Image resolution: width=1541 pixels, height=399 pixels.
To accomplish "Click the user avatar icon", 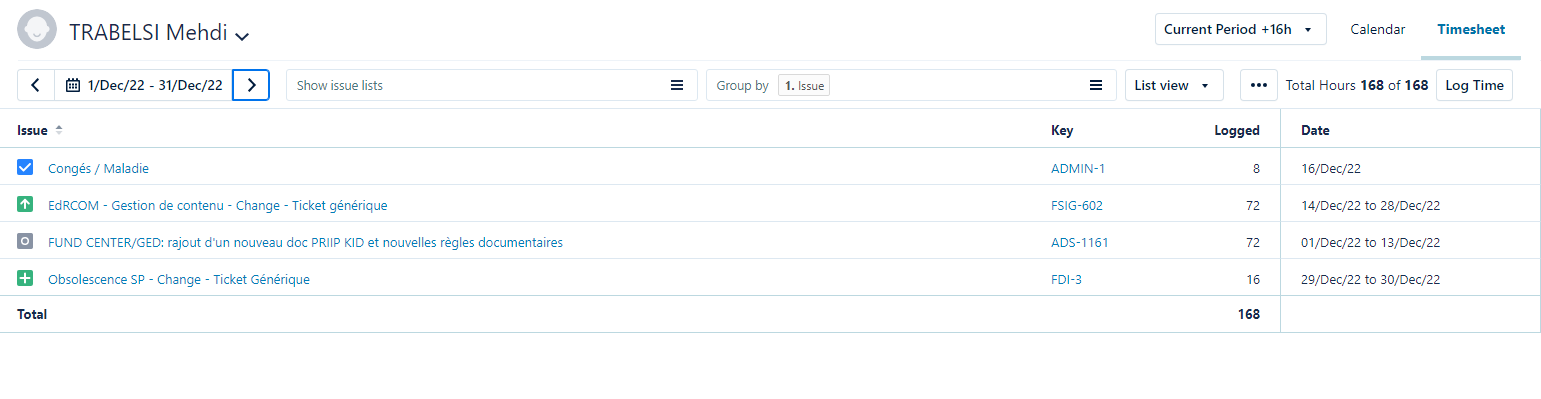I will point(37,30).
